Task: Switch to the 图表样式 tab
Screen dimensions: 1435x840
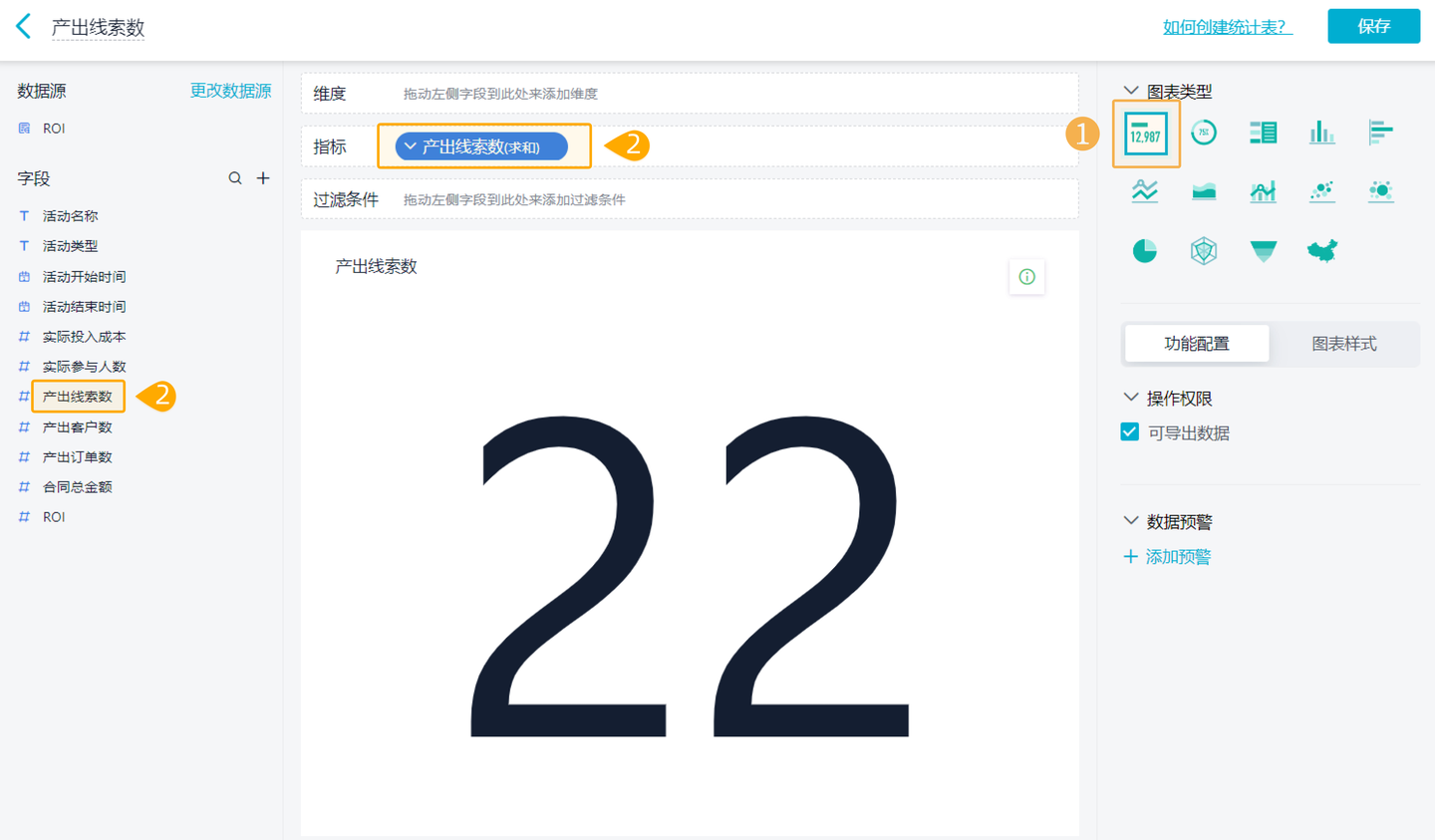Action: (x=1344, y=343)
